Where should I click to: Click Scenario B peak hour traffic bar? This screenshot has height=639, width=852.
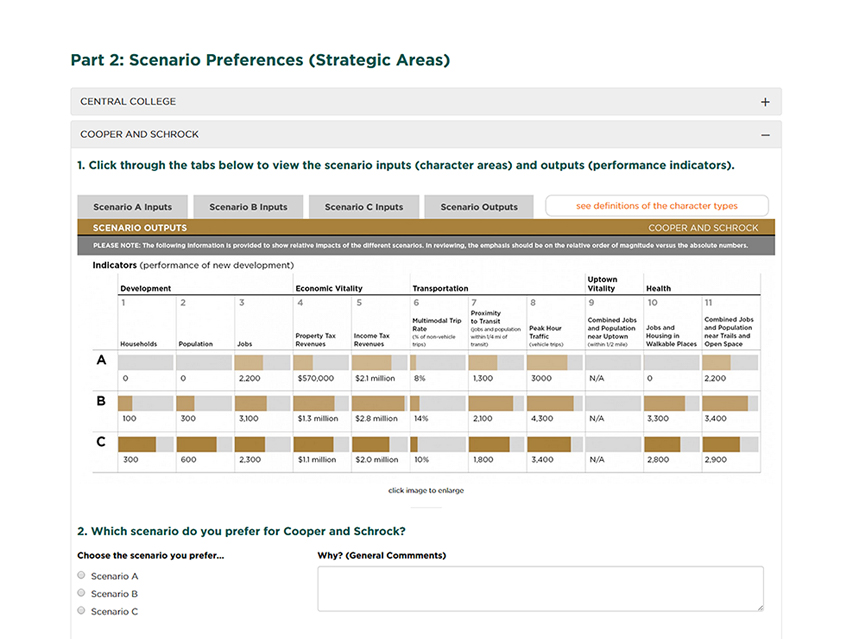550,403
